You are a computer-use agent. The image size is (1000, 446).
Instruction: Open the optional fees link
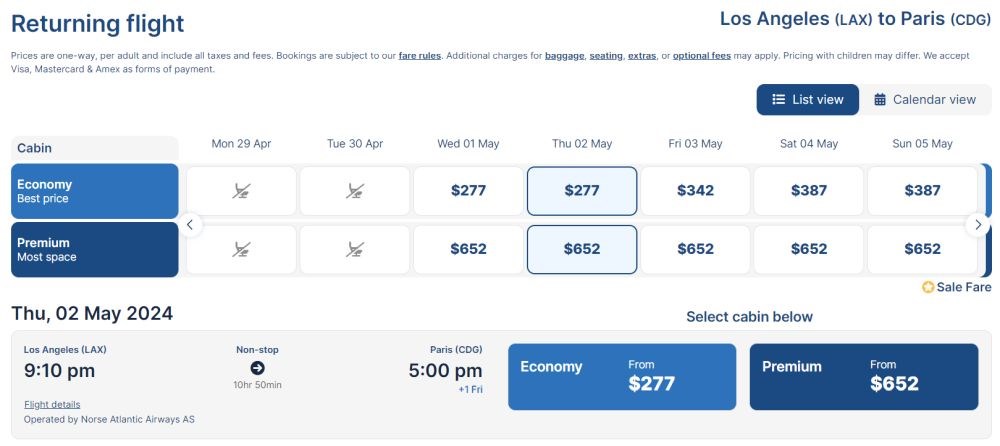click(702, 56)
